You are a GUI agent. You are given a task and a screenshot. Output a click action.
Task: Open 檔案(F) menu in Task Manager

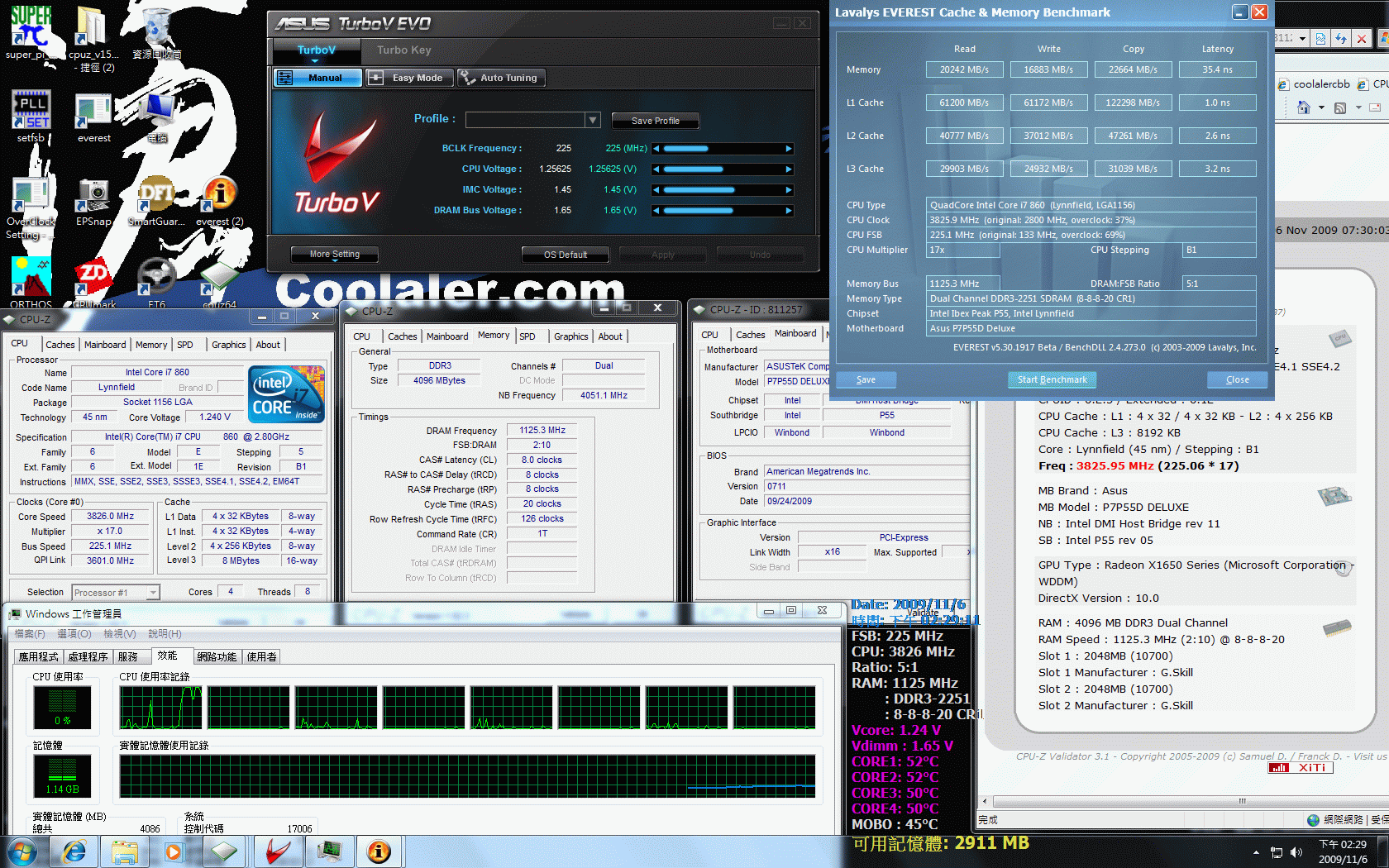30,634
